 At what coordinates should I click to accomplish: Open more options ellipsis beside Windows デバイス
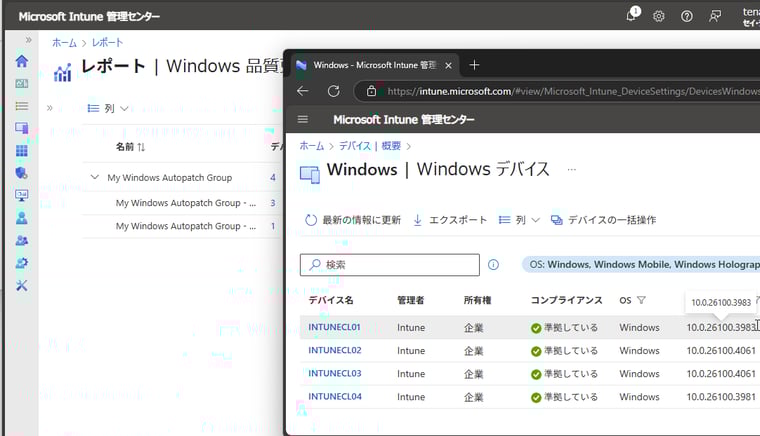(x=572, y=170)
